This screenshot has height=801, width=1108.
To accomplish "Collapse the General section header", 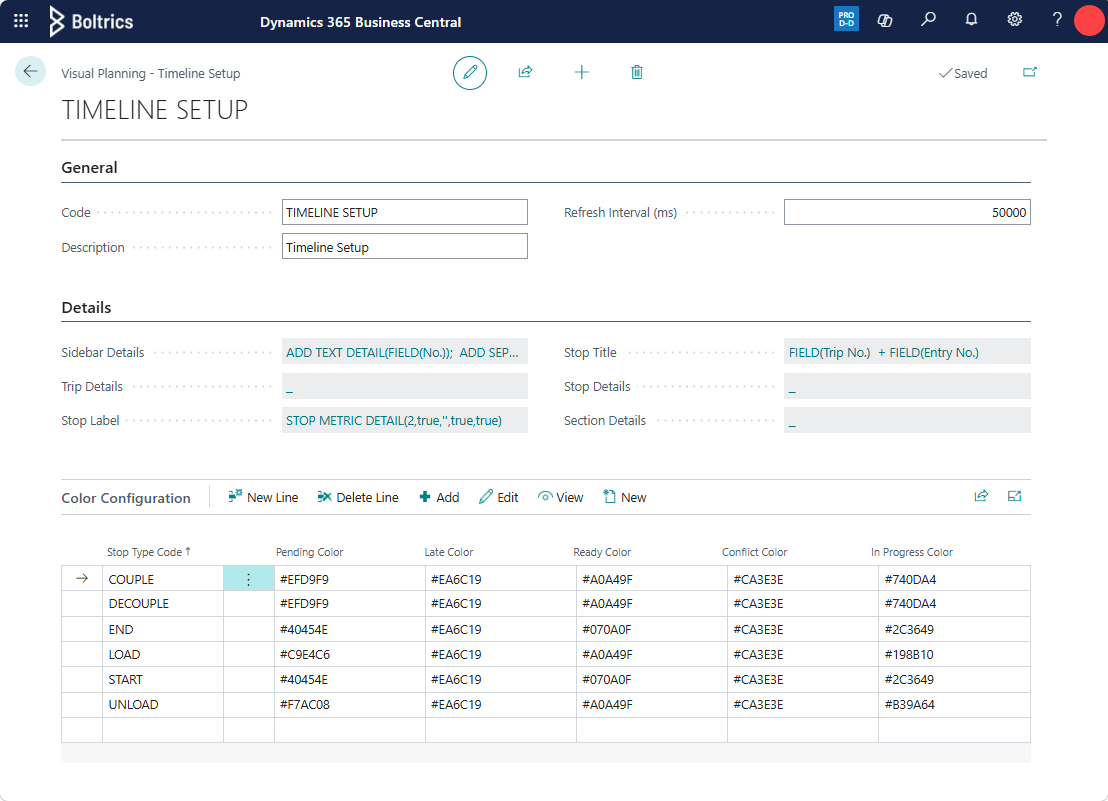I will point(89,167).
